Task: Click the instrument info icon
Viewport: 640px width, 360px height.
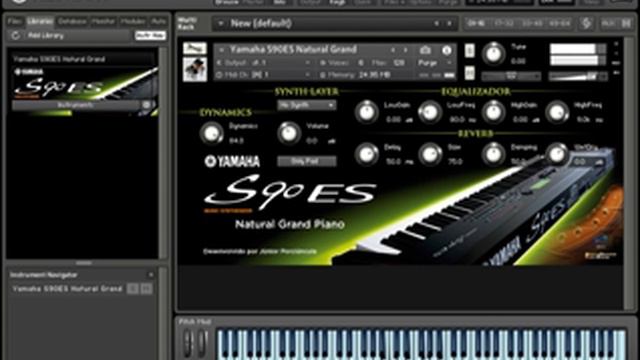Action: pos(447,50)
